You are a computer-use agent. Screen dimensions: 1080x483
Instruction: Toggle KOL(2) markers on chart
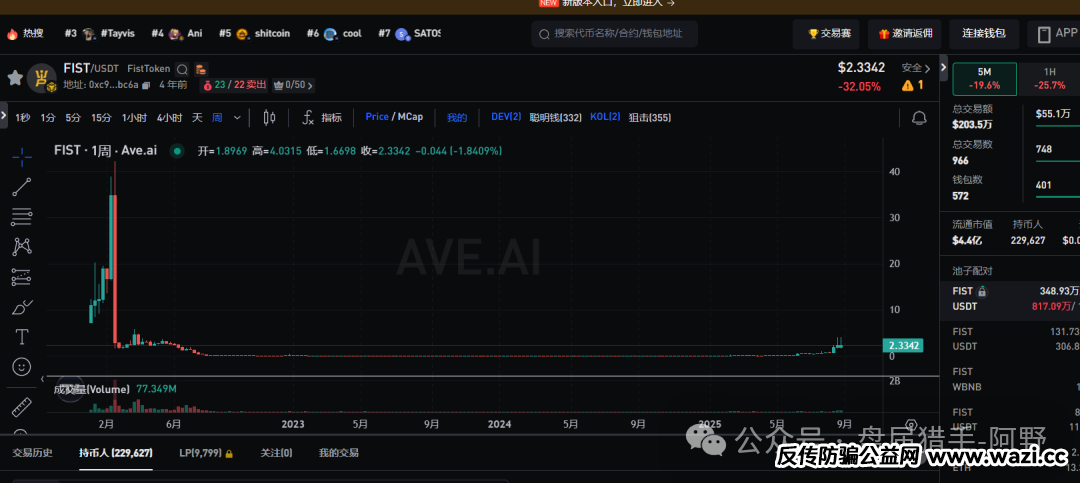[x=605, y=118]
